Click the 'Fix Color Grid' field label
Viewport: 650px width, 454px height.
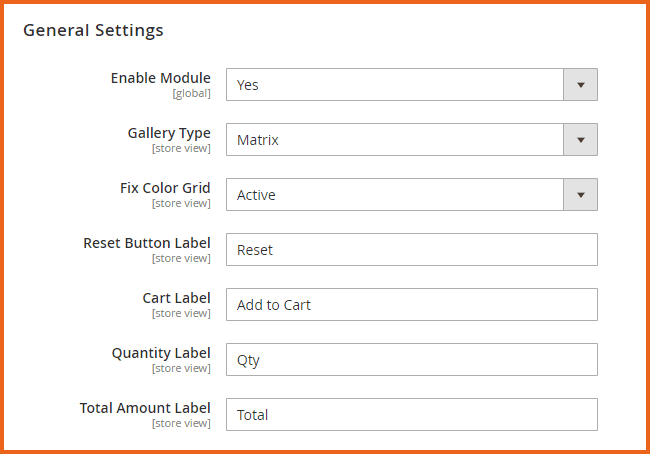(x=165, y=188)
